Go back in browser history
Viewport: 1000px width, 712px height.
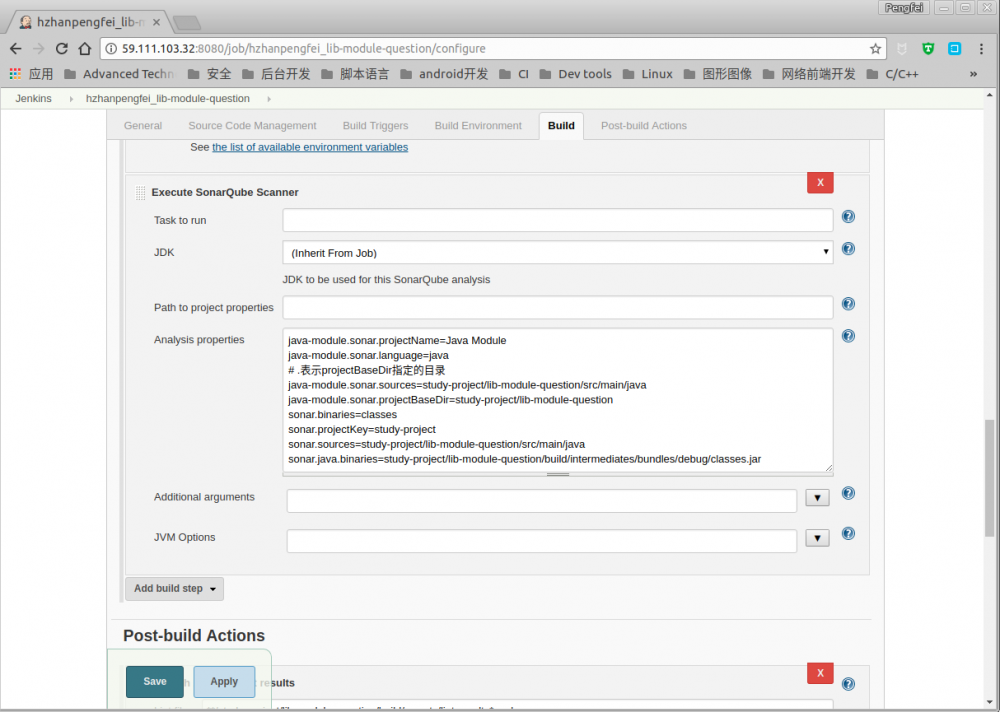tap(15, 48)
